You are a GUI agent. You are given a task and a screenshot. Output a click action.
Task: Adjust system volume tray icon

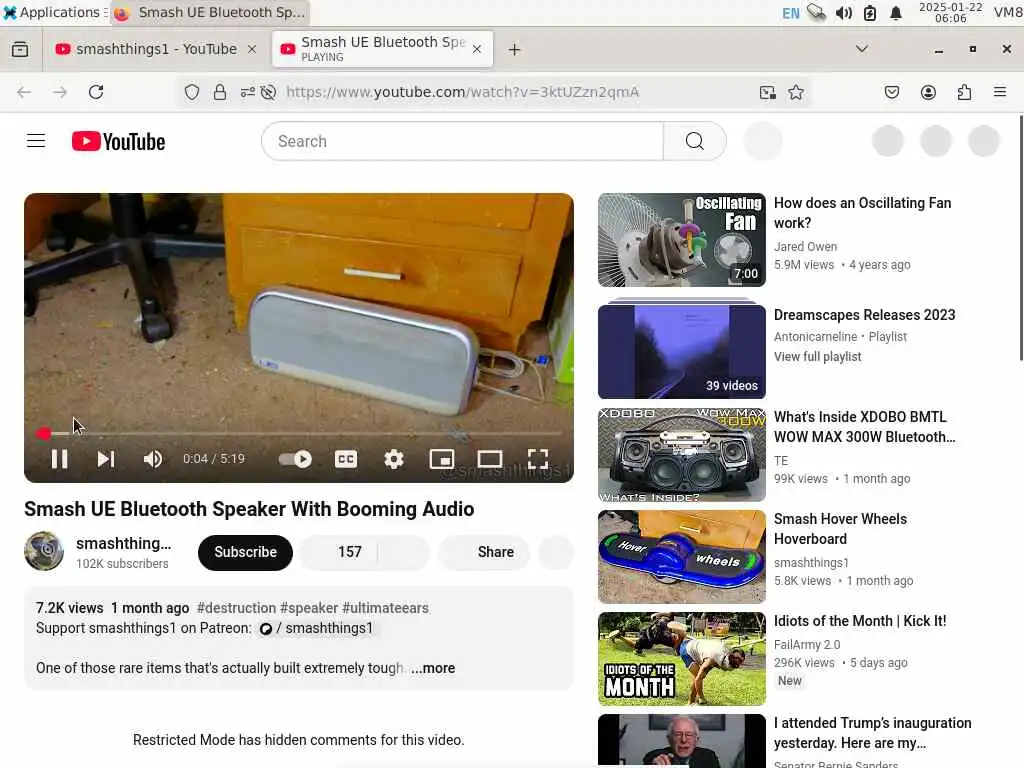click(x=844, y=13)
